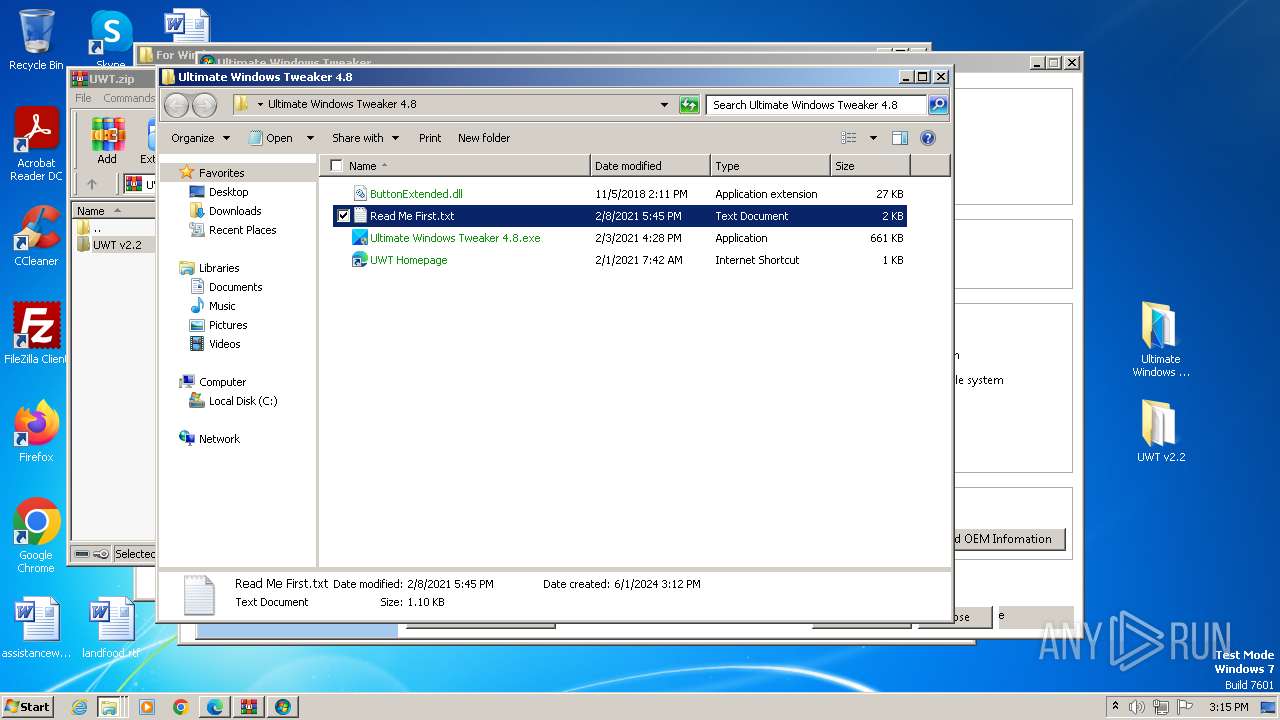The width and height of the screenshot is (1280, 720).
Task: Sort by Name column header
Action: click(457, 166)
